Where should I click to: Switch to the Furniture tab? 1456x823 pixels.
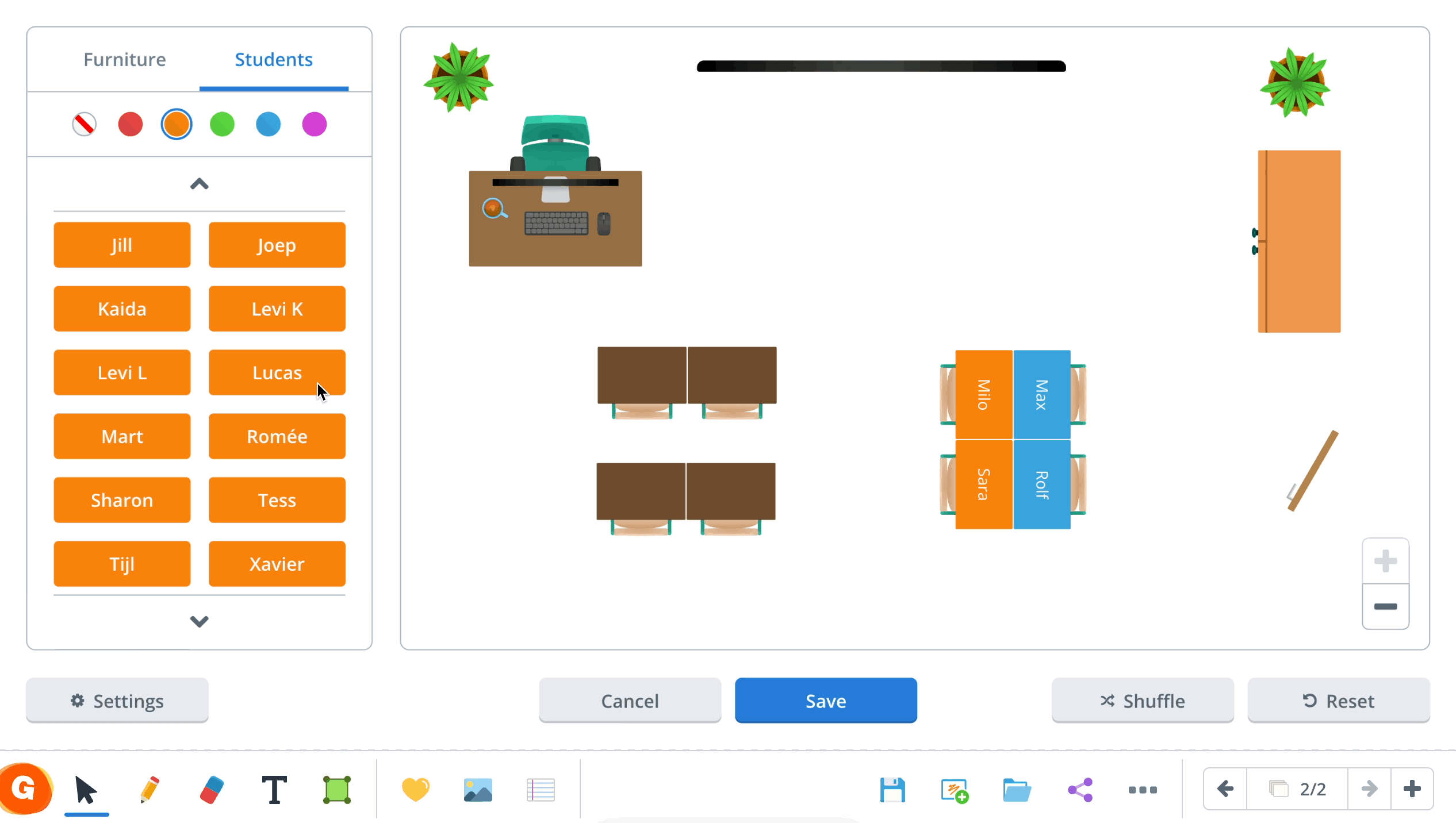click(124, 59)
